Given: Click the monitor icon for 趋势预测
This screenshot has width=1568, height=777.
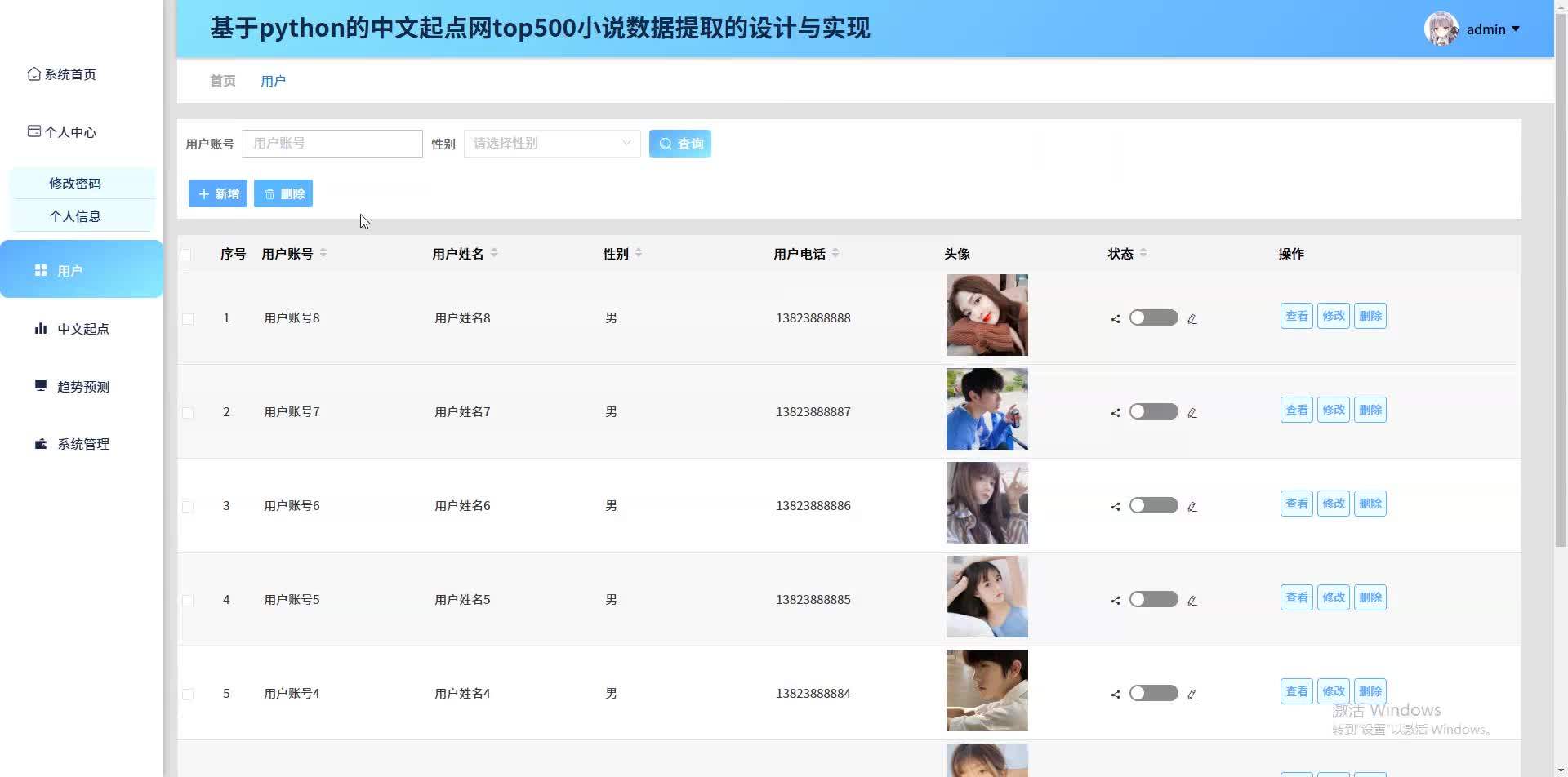Looking at the screenshot, I should click(41, 386).
